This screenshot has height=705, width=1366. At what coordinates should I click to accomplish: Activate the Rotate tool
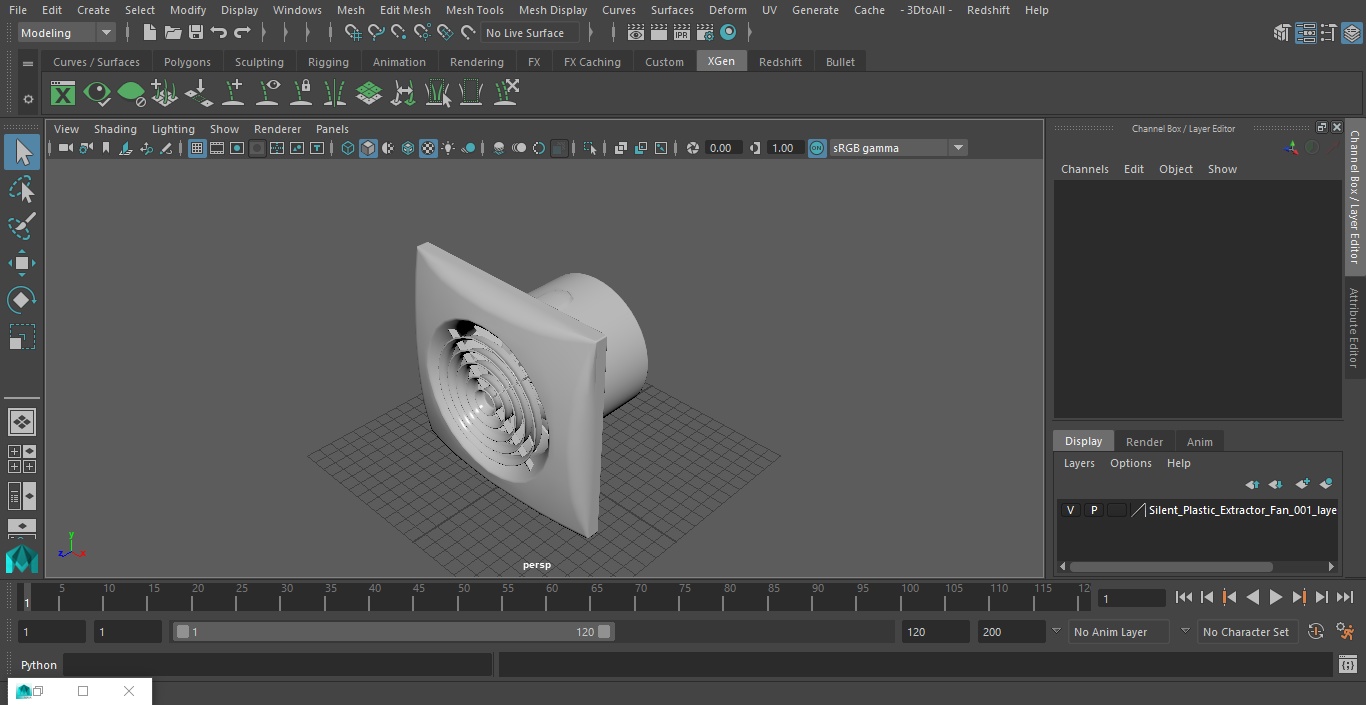coord(22,300)
